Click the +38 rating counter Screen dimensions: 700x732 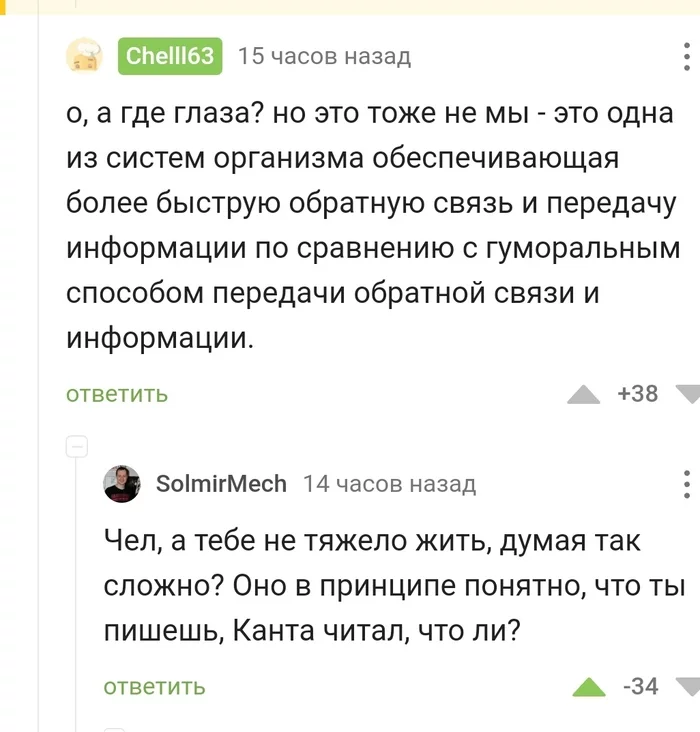point(637,394)
